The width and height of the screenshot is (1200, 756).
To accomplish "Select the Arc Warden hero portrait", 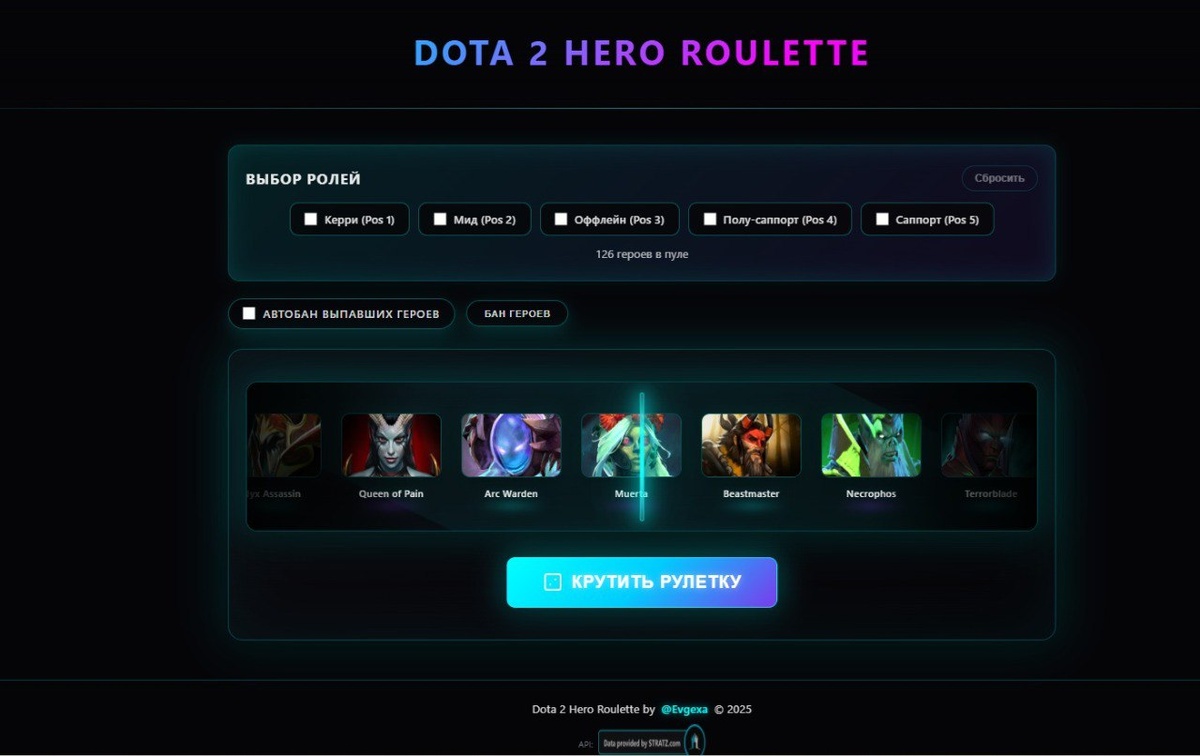I will pyautogui.click(x=511, y=445).
